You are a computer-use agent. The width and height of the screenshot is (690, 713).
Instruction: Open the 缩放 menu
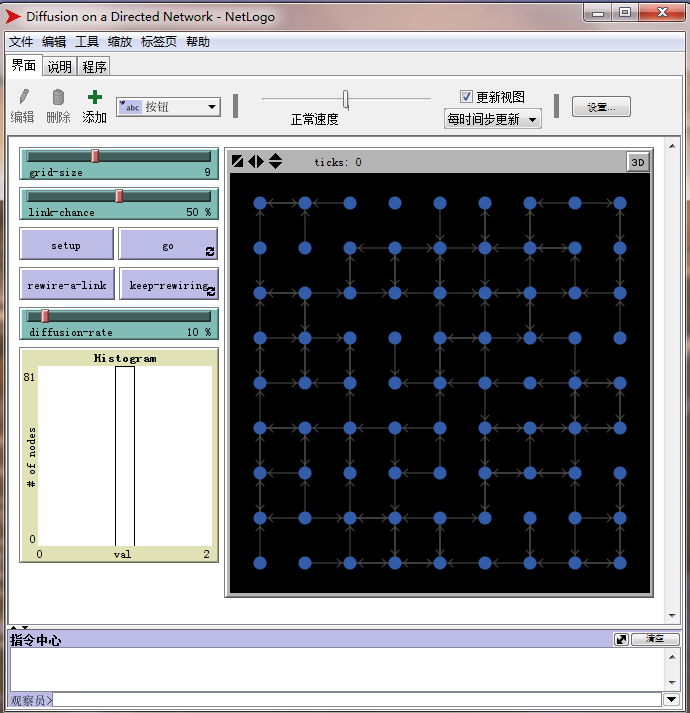[120, 42]
